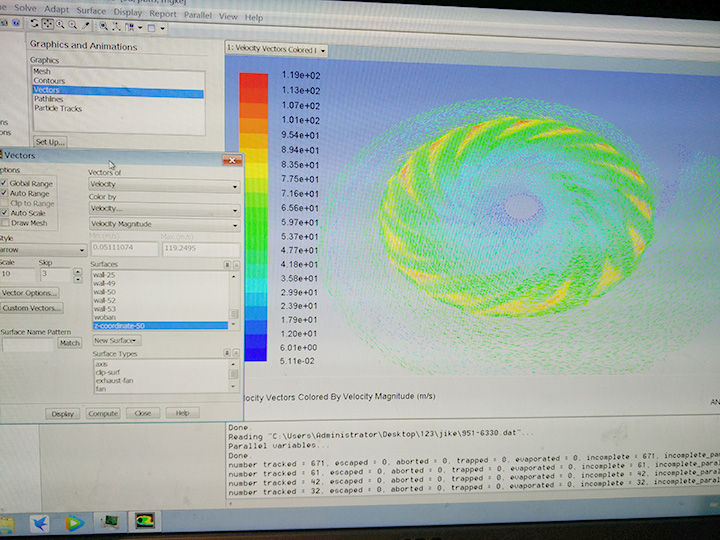This screenshot has width=720, height=540.
Task: Click the probe tool icon
Action: [86, 24]
